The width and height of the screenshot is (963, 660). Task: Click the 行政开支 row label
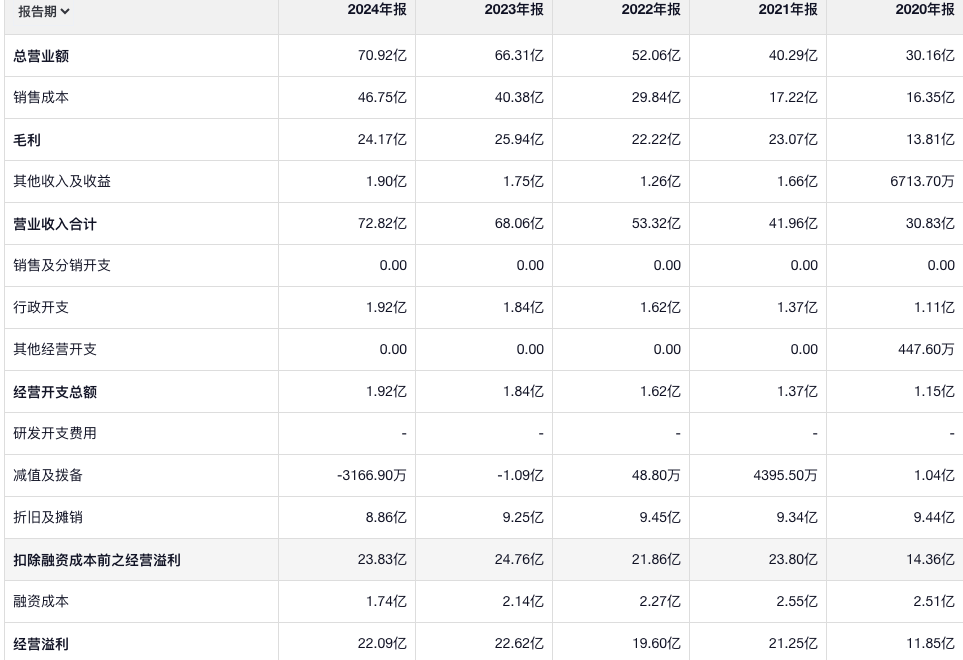pos(41,308)
